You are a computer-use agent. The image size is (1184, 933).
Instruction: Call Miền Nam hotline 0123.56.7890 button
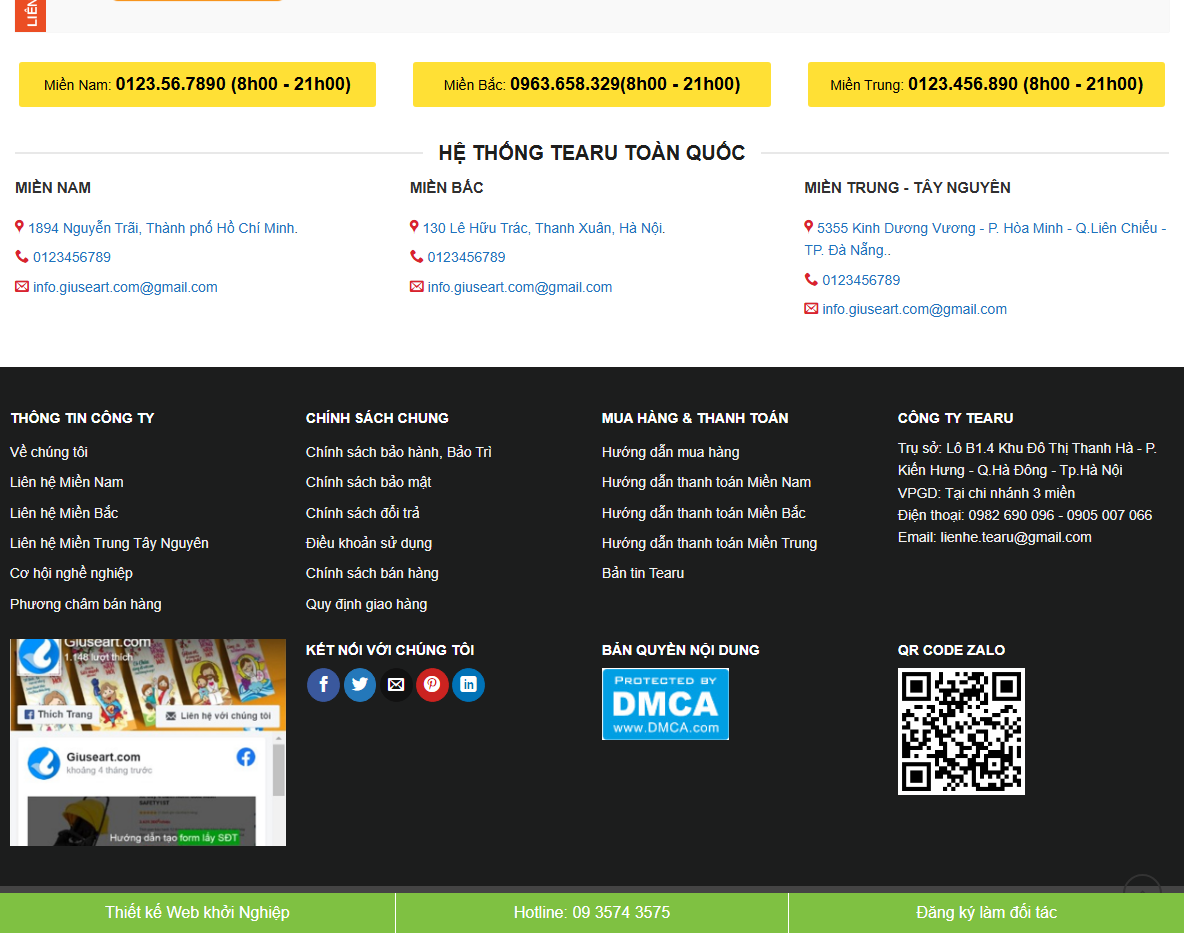point(197,84)
